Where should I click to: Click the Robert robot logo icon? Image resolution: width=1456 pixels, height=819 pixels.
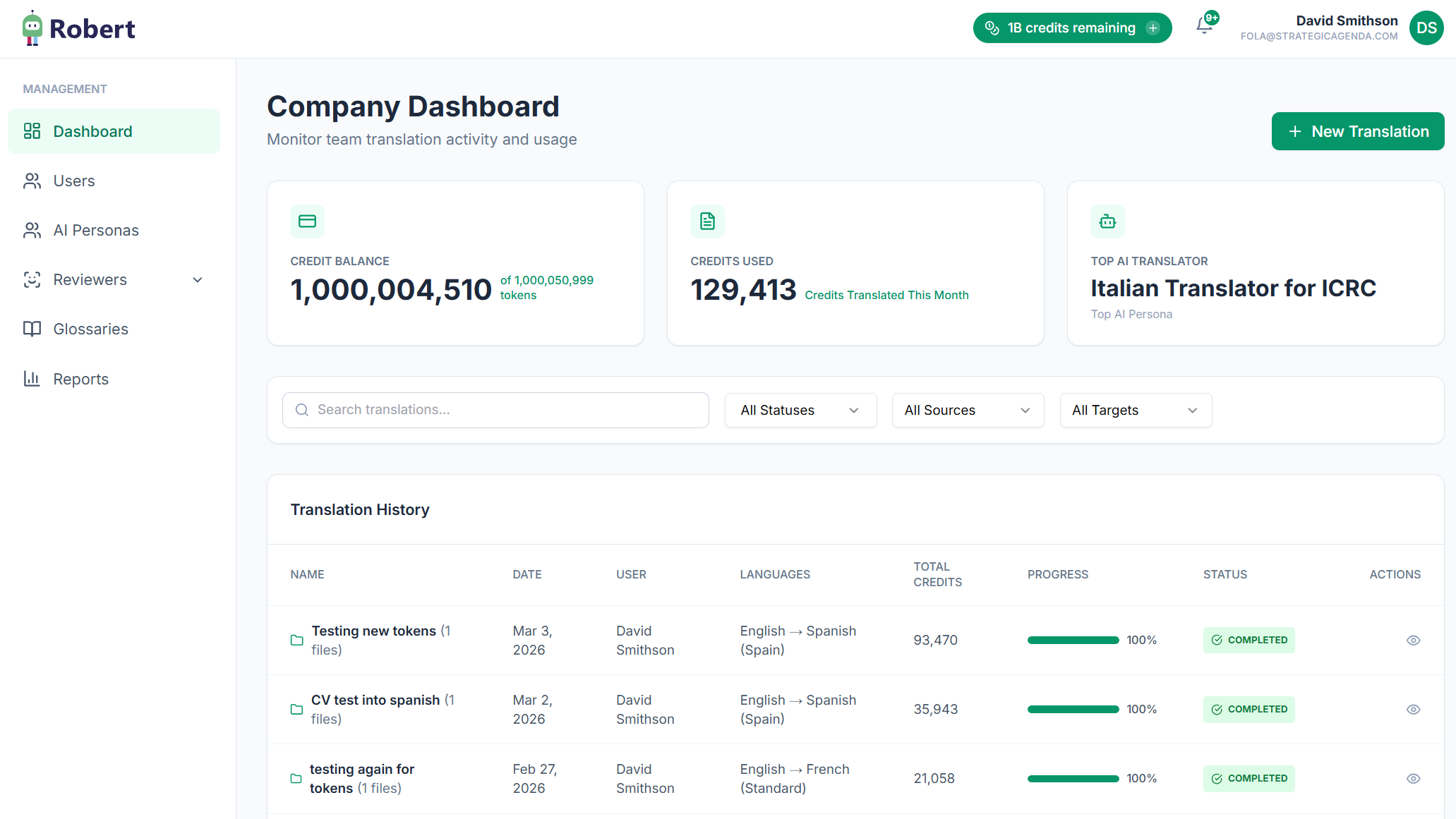point(31,28)
